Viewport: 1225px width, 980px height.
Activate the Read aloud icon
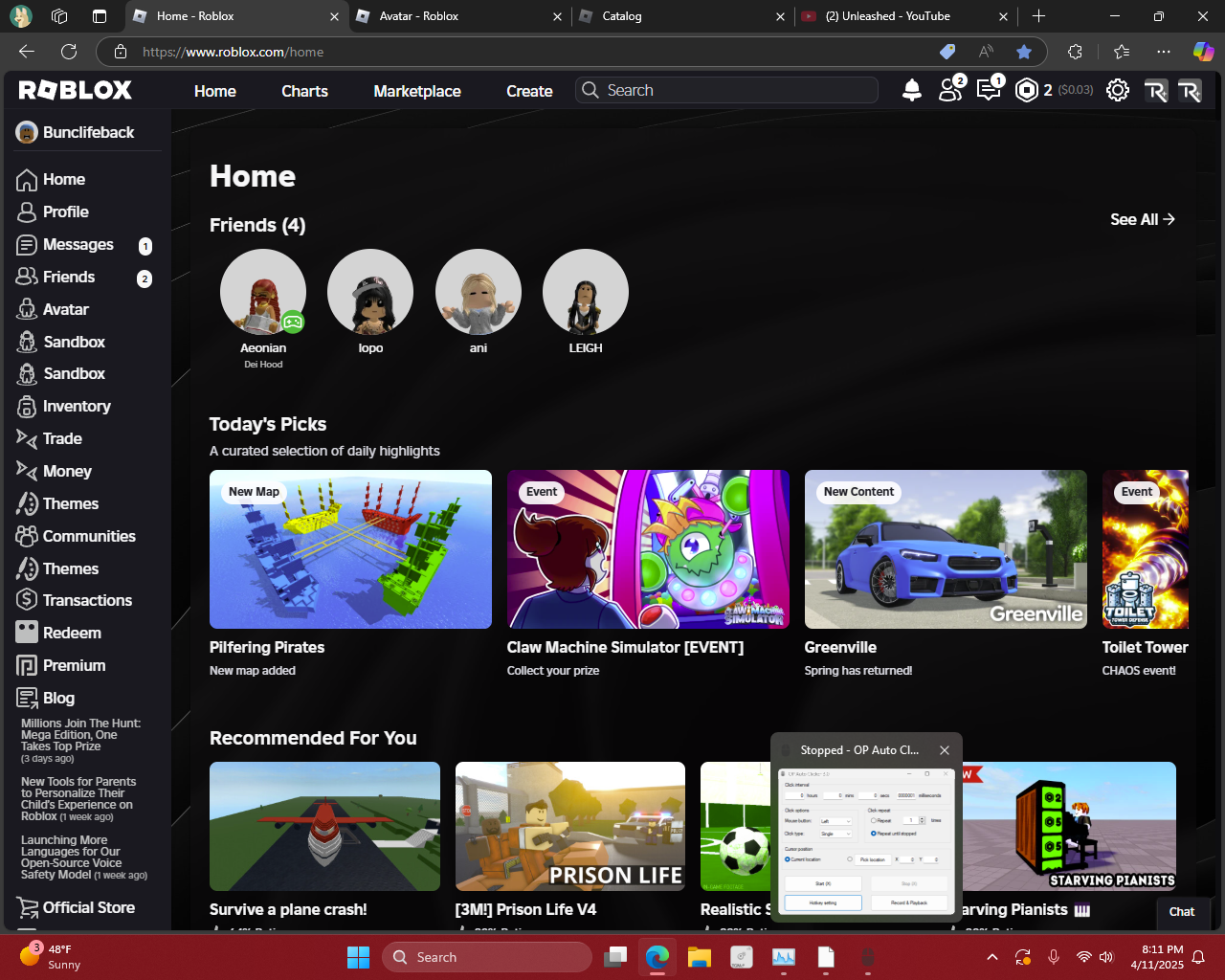click(986, 52)
